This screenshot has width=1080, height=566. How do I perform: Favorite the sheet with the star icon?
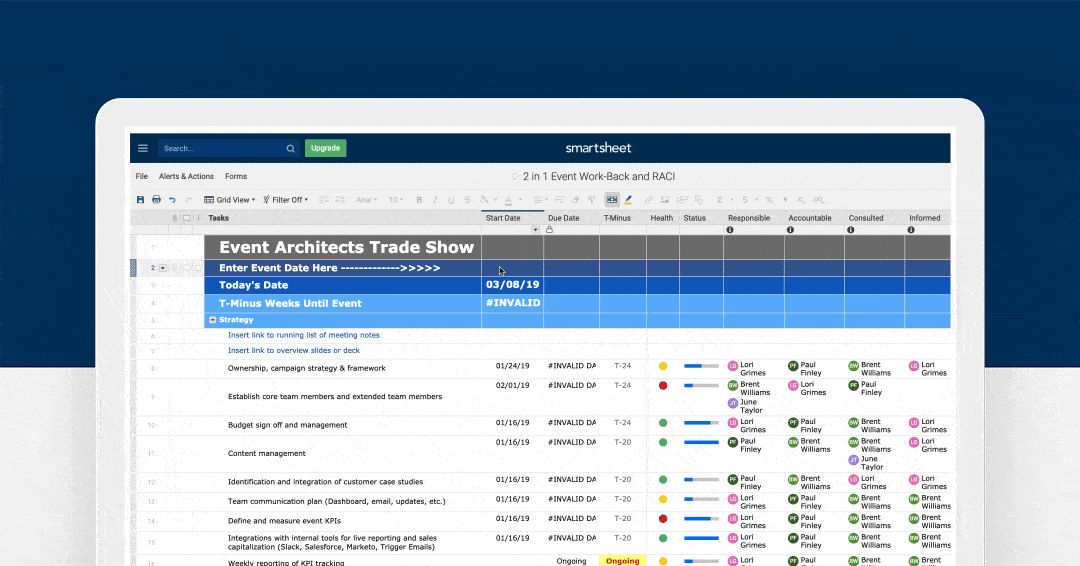(515, 176)
